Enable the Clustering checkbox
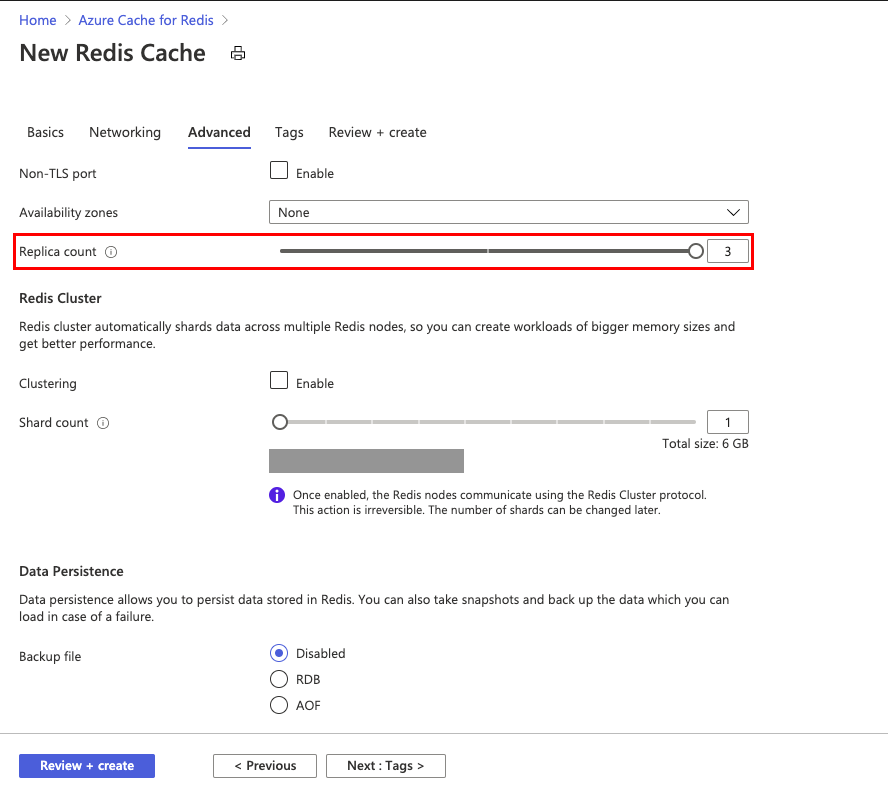Image resolution: width=888 pixels, height=793 pixels. point(279,380)
